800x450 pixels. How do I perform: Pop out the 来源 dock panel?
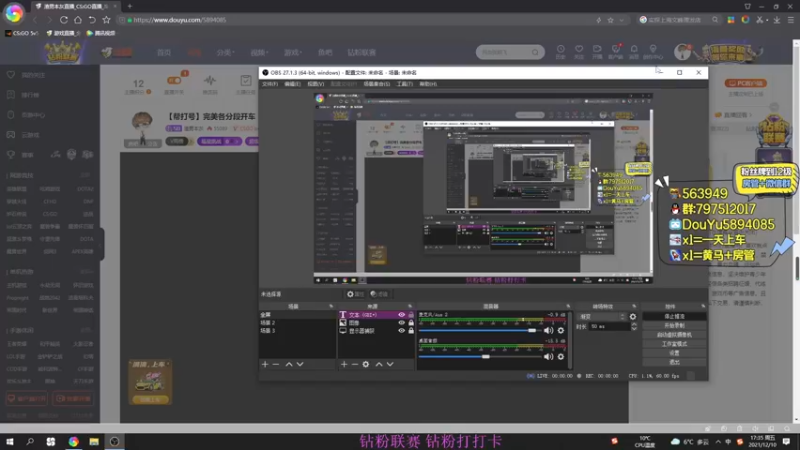click(410, 306)
